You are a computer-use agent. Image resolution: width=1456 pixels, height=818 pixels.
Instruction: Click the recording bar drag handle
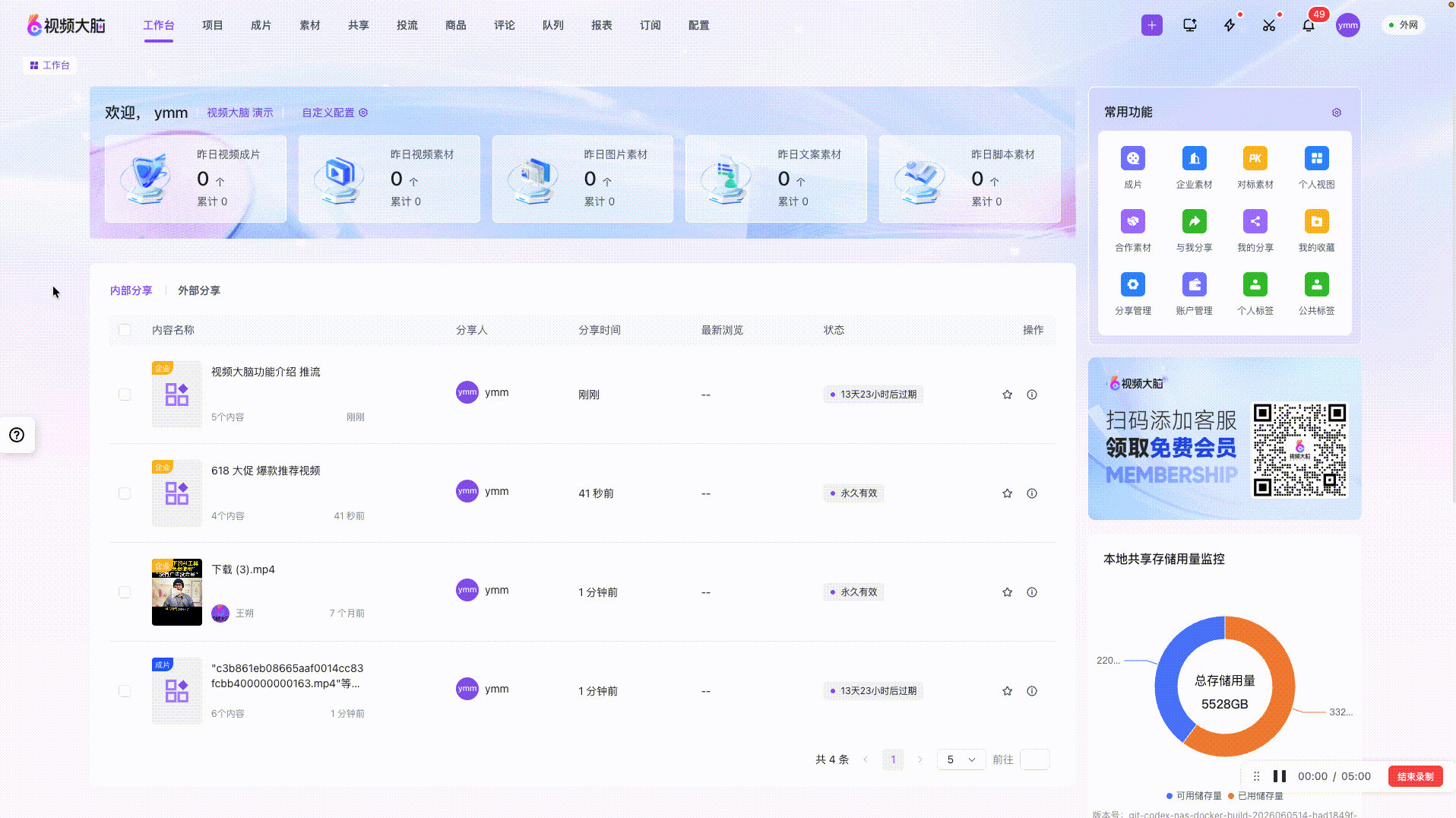tap(1256, 776)
